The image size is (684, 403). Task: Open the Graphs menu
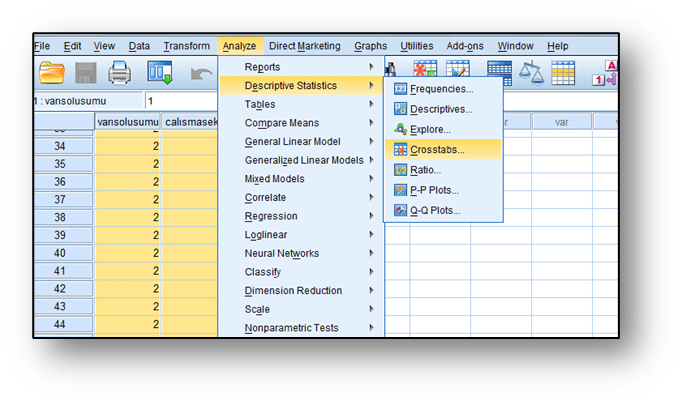coord(370,46)
